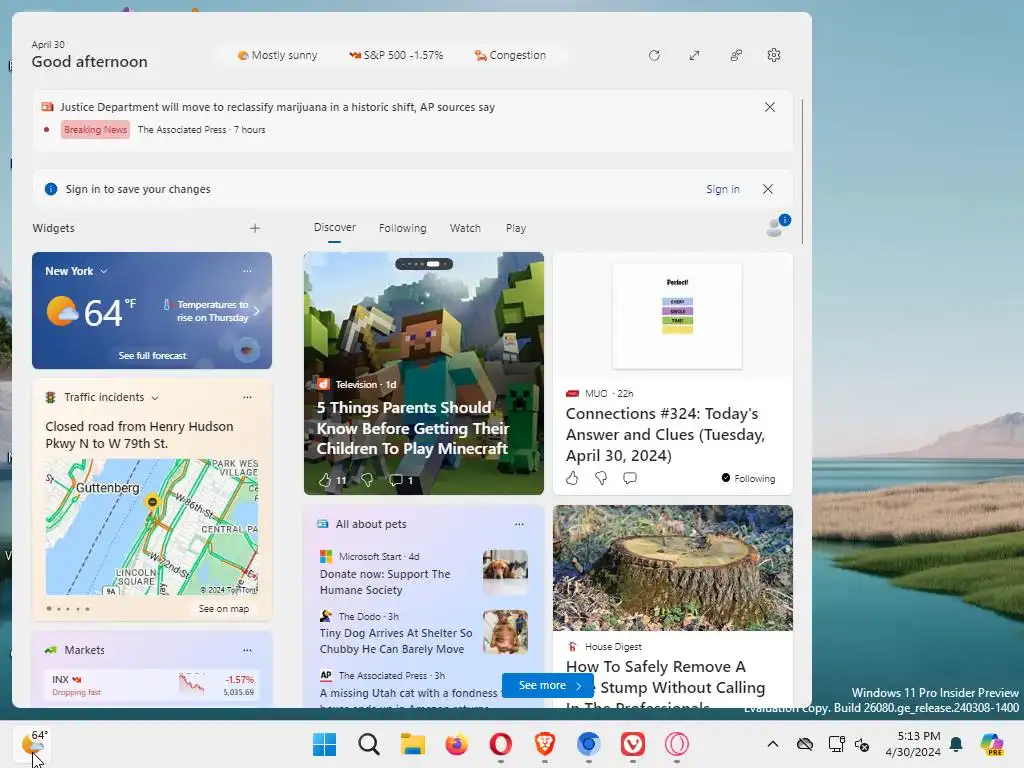Open taskbar Search
1024x768 pixels.
[x=368, y=744]
